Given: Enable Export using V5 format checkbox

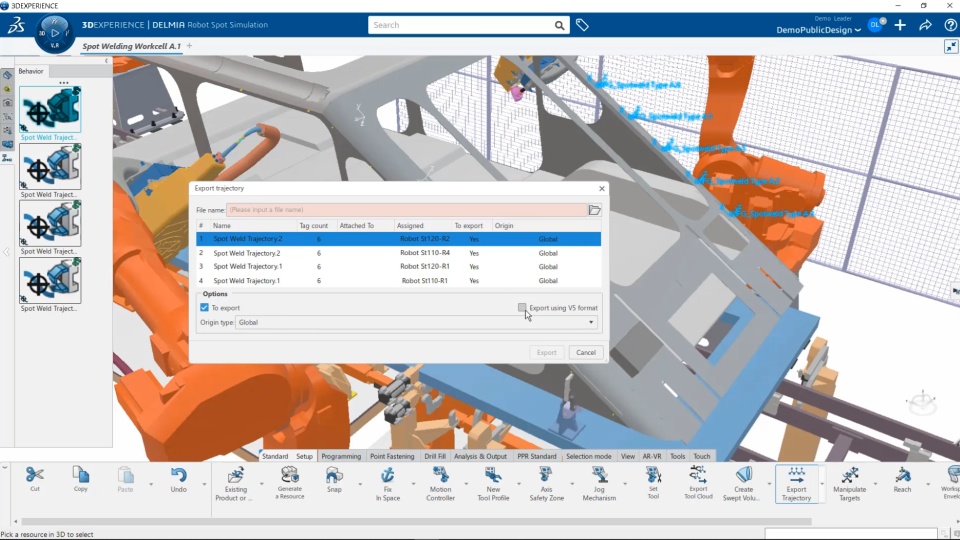Looking at the screenshot, I should (x=522, y=307).
